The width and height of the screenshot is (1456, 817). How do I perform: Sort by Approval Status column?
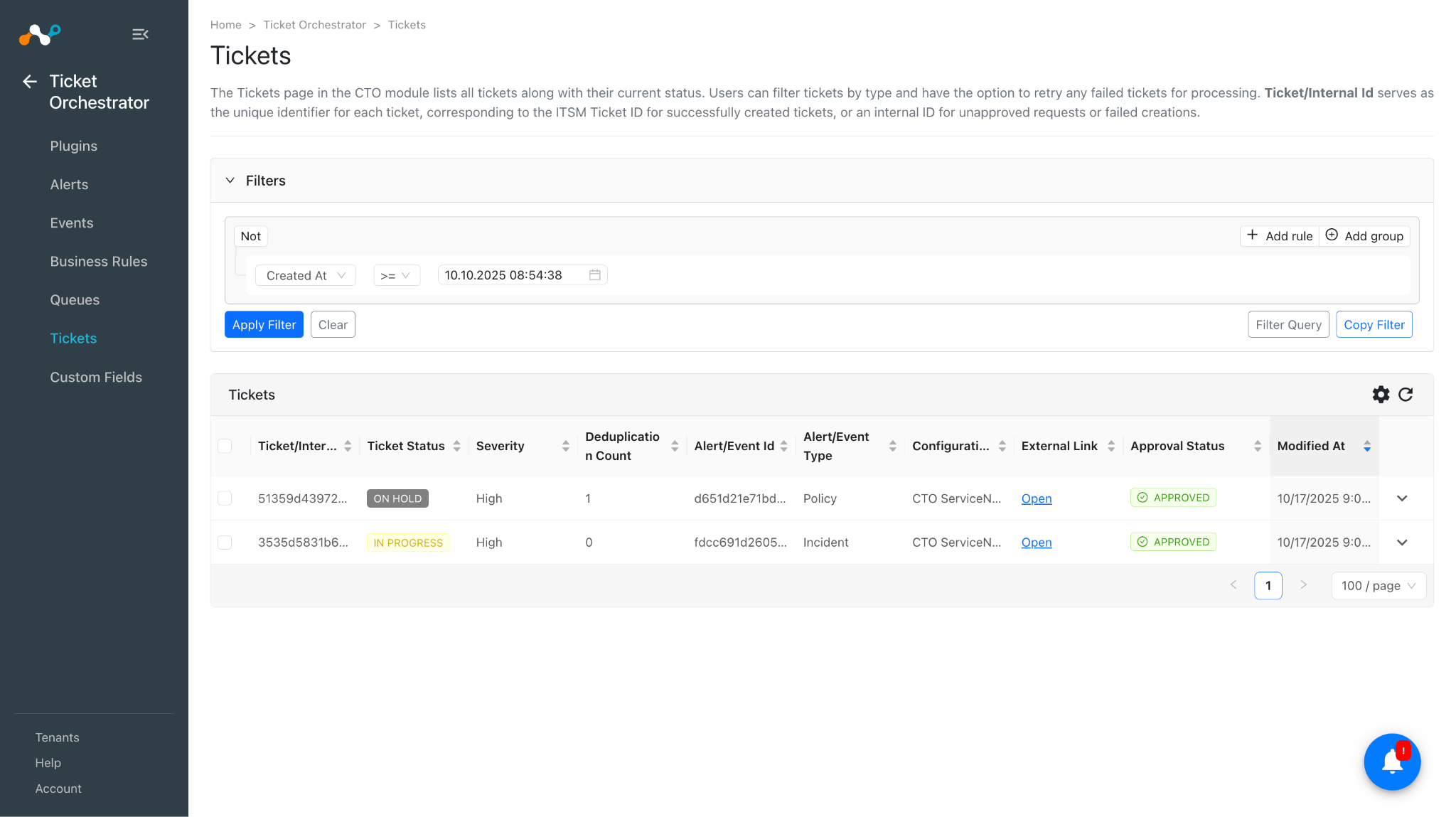pos(1258,446)
